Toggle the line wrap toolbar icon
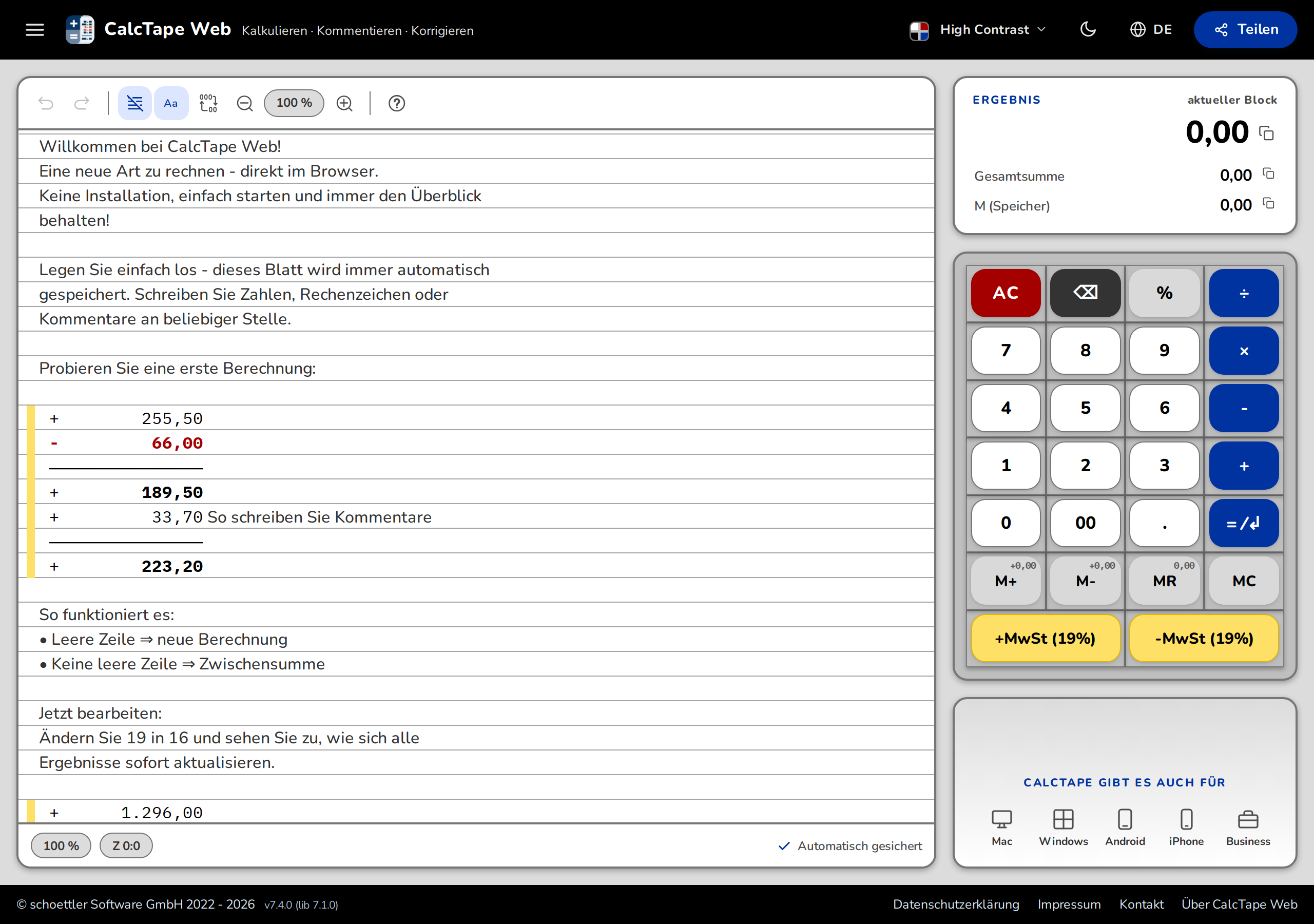The height and width of the screenshot is (924, 1314). tap(134, 103)
